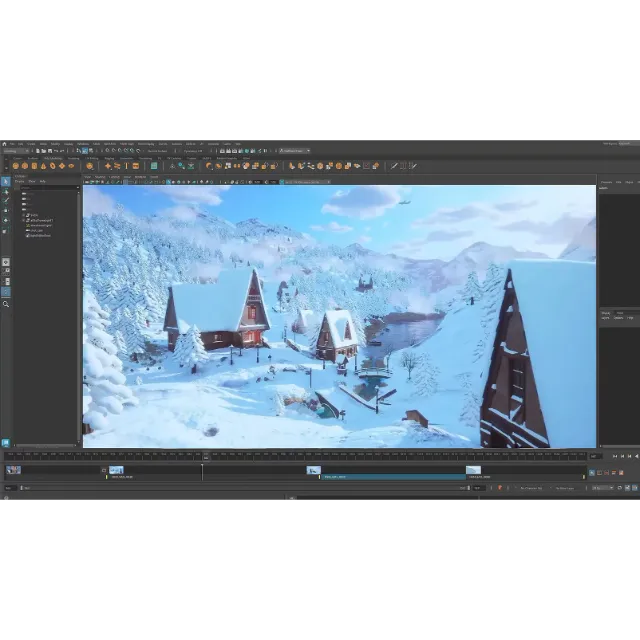The width and height of the screenshot is (640, 640).
Task: Click the pencil-shaped shelf icon
Action: 394,166
